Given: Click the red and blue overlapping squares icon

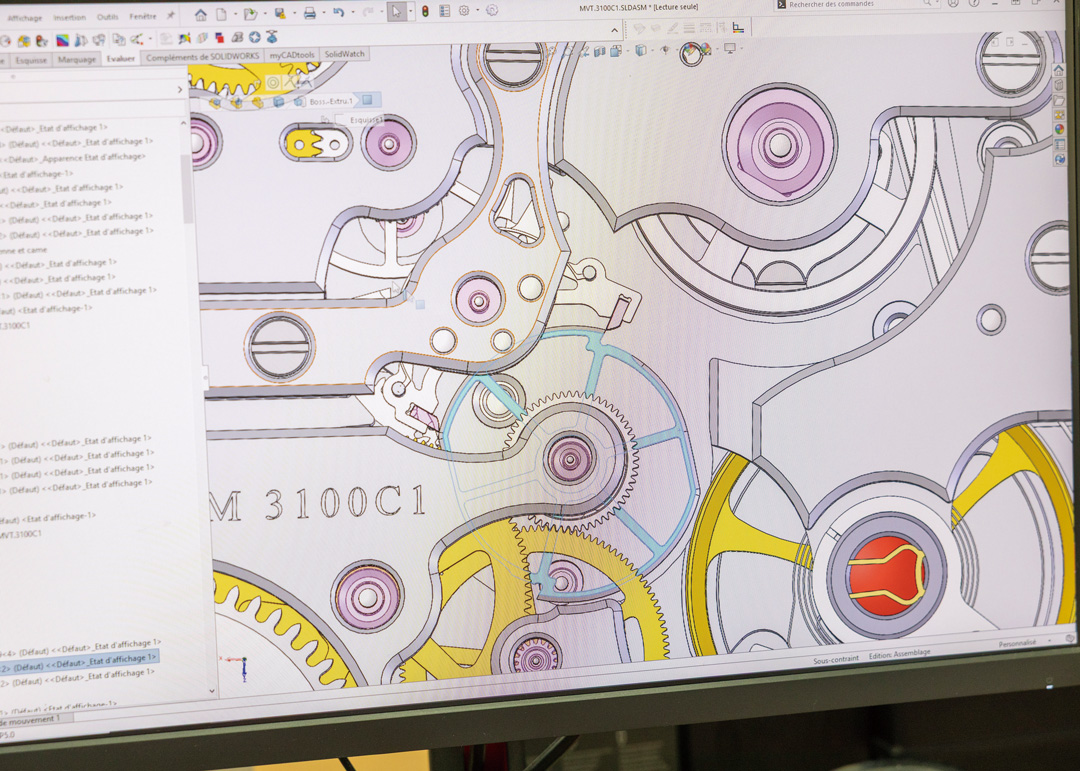Looking at the screenshot, I should (x=219, y=37).
